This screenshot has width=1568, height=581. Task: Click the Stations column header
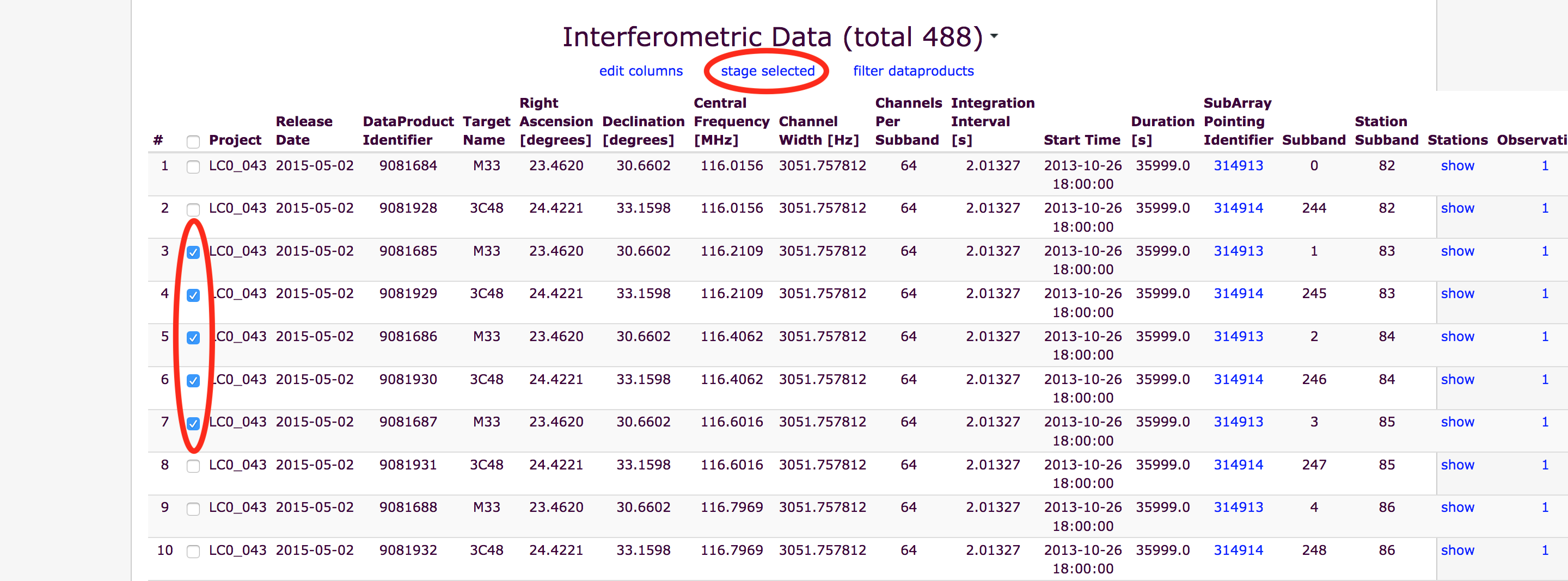1457,140
